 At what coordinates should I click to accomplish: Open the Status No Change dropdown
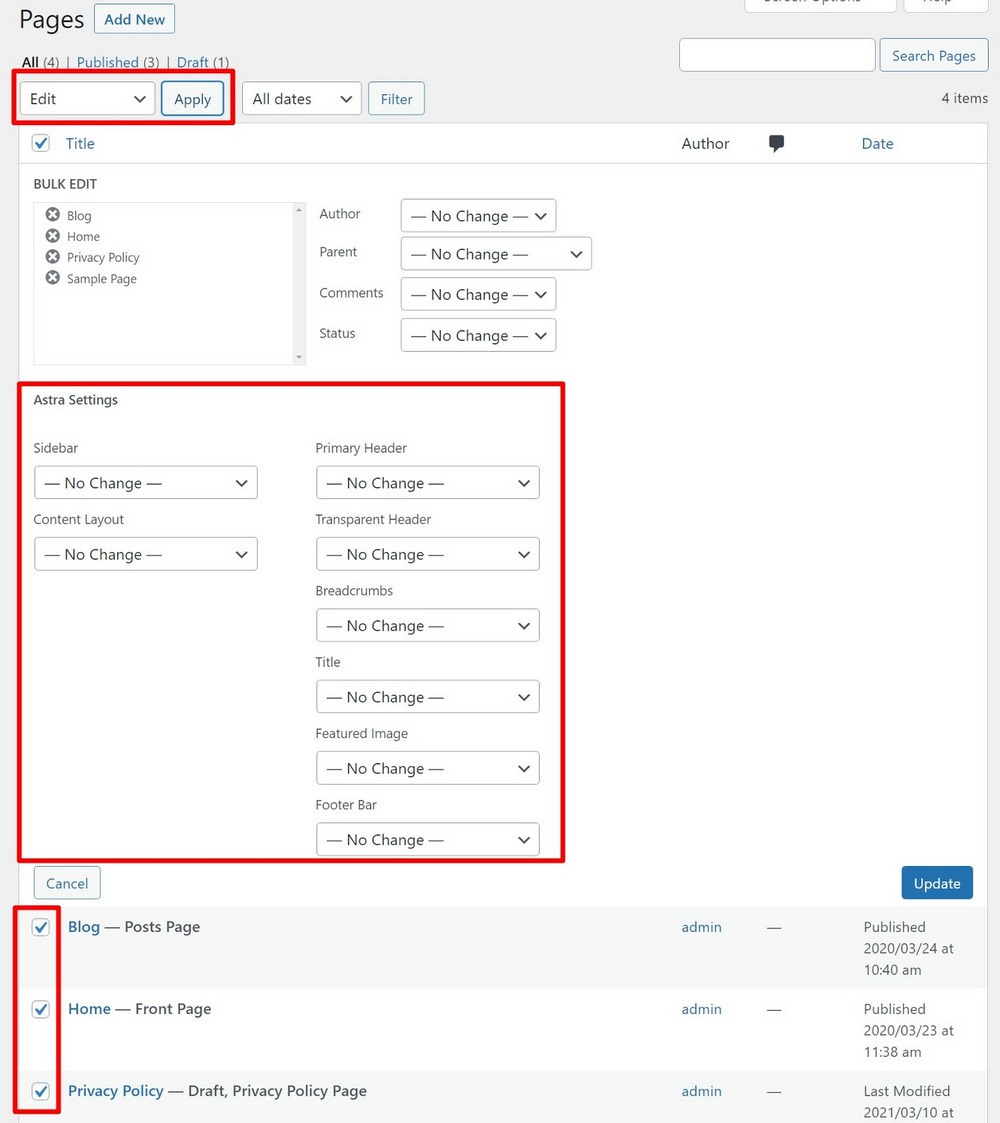pyautogui.click(x=479, y=335)
